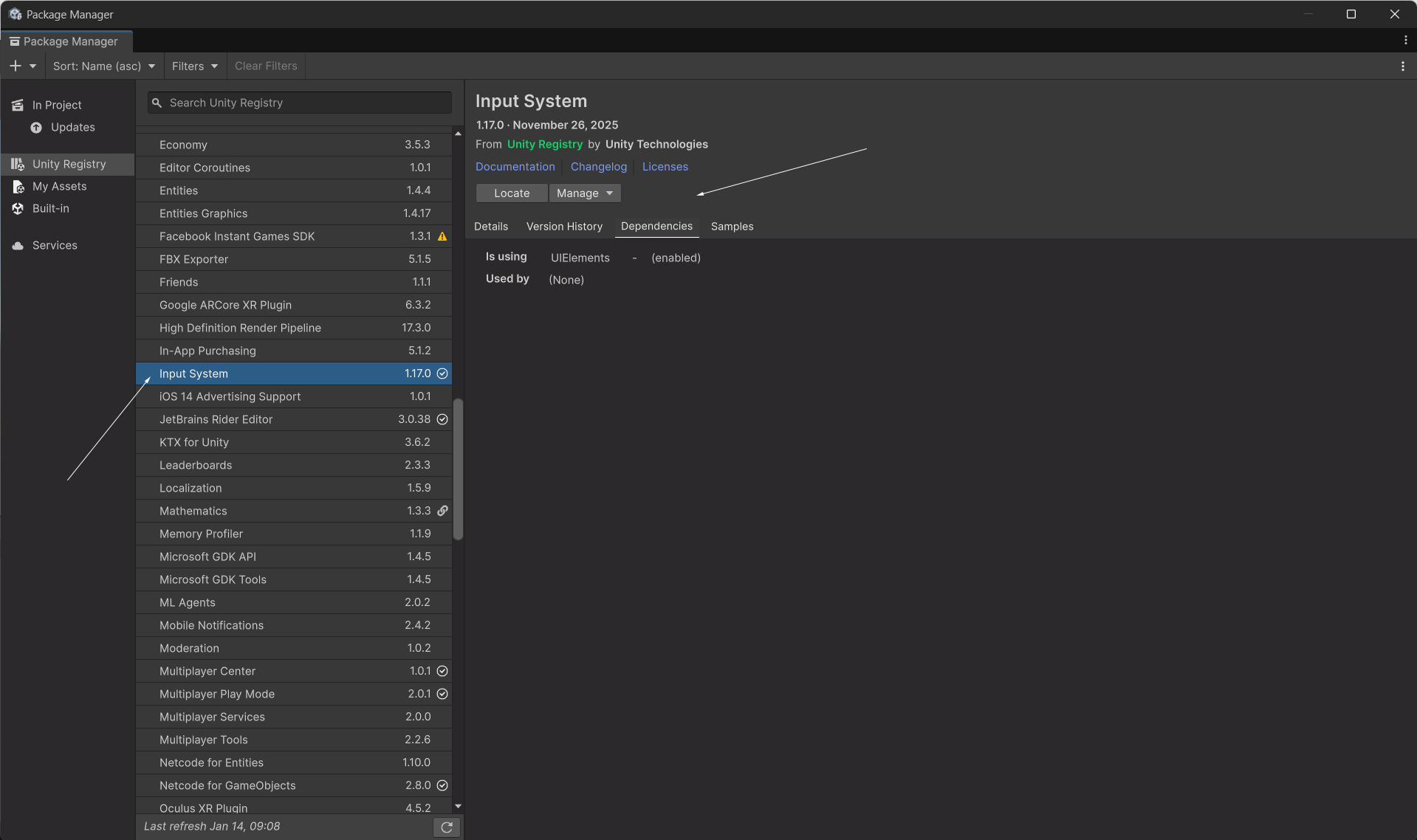Click the warning icon on Facebook Instant Games SDK

click(442, 236)
